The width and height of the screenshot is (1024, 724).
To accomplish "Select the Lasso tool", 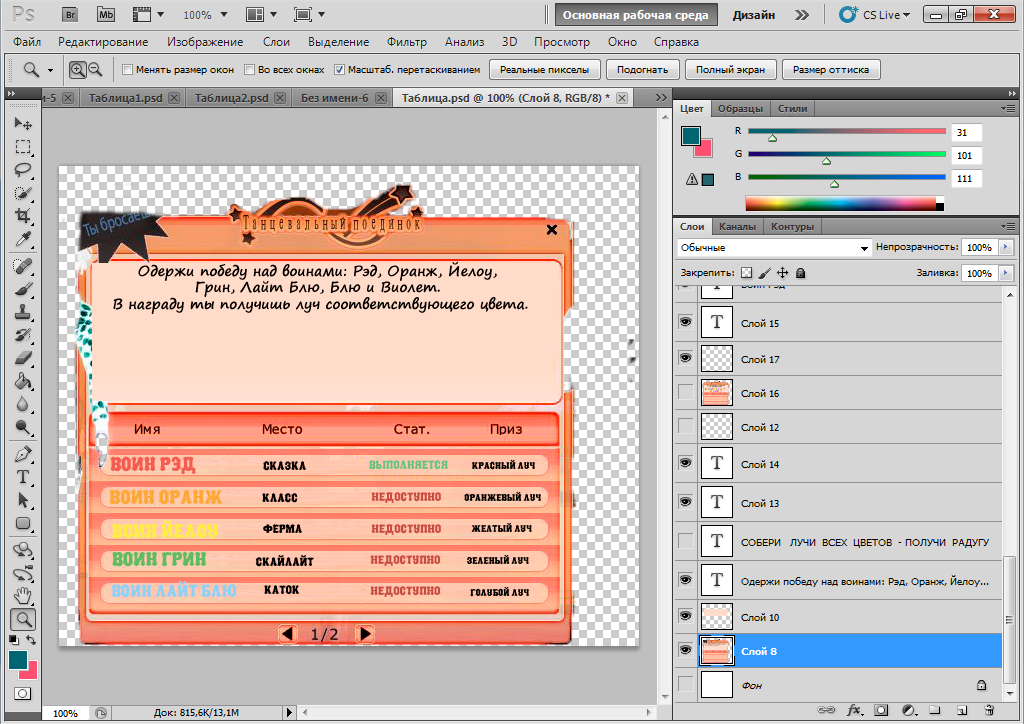I will point(23,170).
